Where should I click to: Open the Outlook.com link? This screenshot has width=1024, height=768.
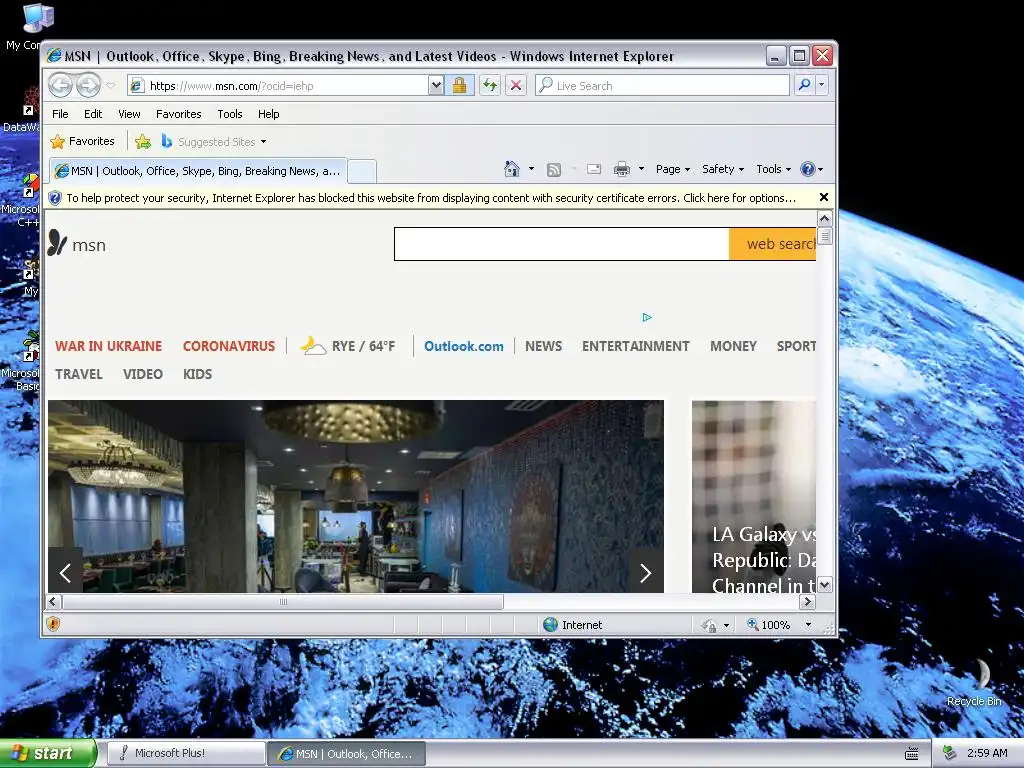click(464, 346)
